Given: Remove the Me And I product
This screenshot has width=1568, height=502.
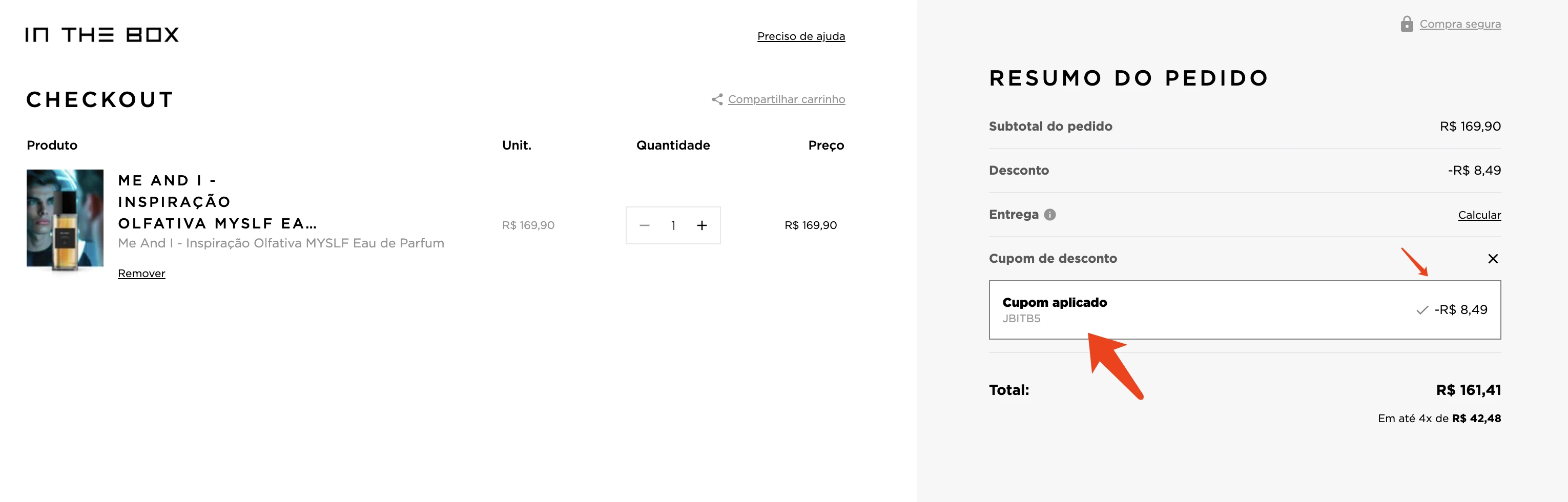Looking at the screenshot, I should (141, 273).
